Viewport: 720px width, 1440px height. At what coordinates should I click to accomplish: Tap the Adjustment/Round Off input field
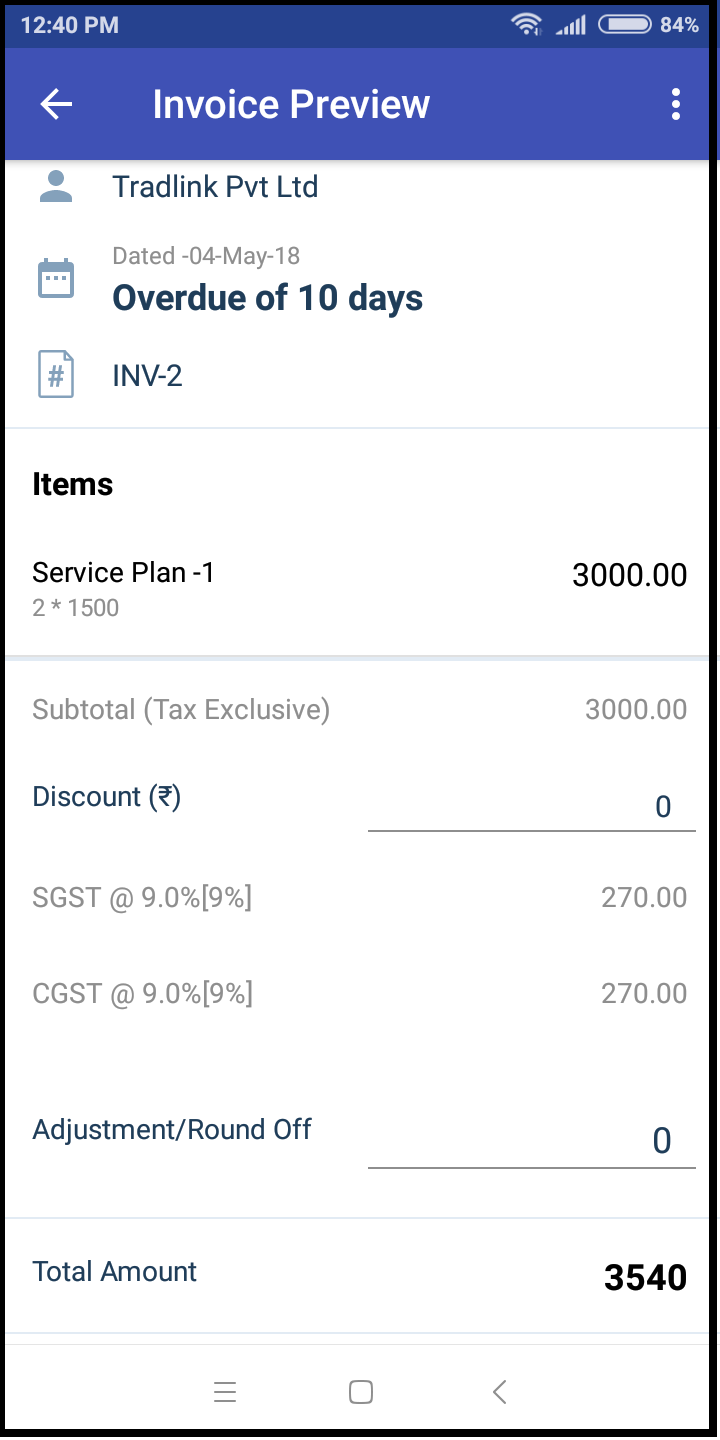coord(531,1140)
